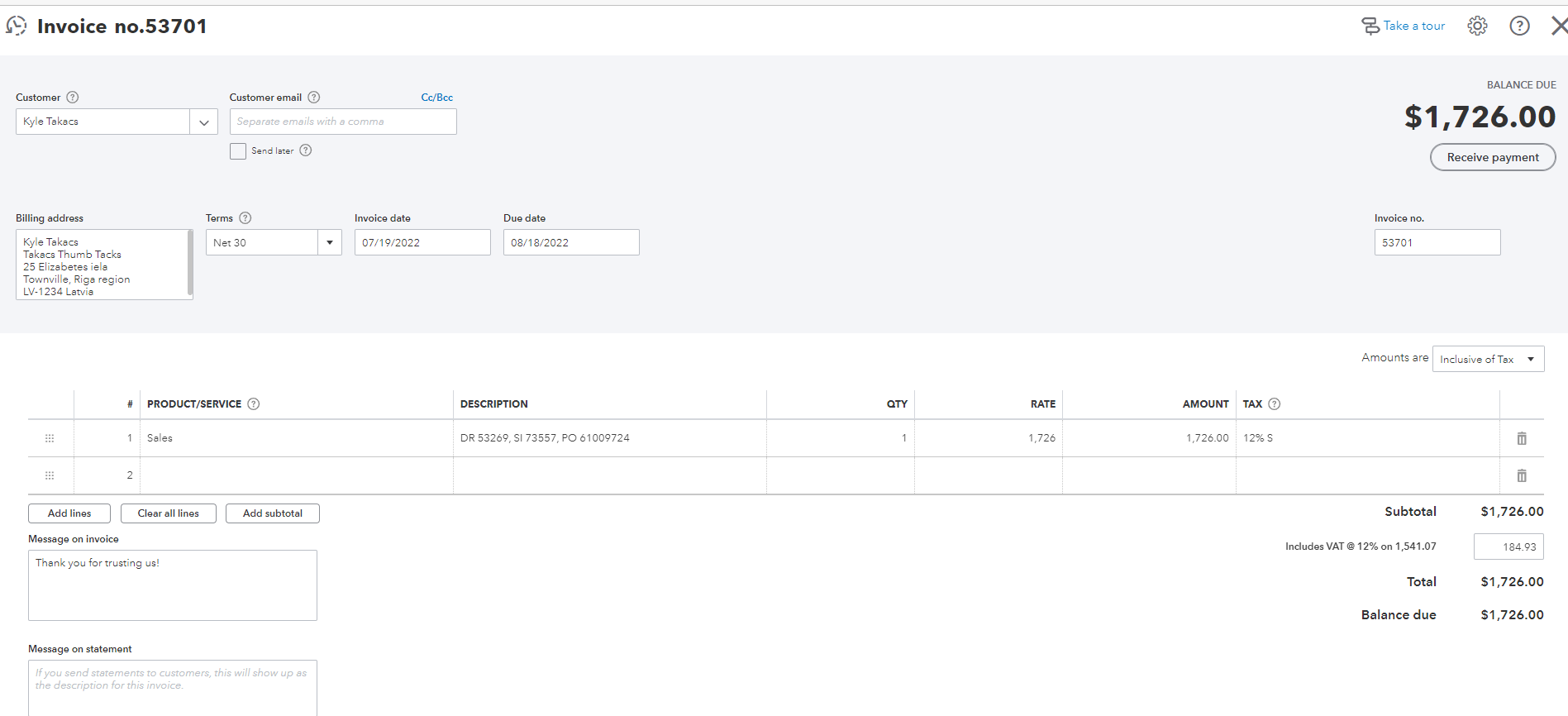Click the quantity cell of line 1
Viewport: 1568px width, 716px height.
841,438
